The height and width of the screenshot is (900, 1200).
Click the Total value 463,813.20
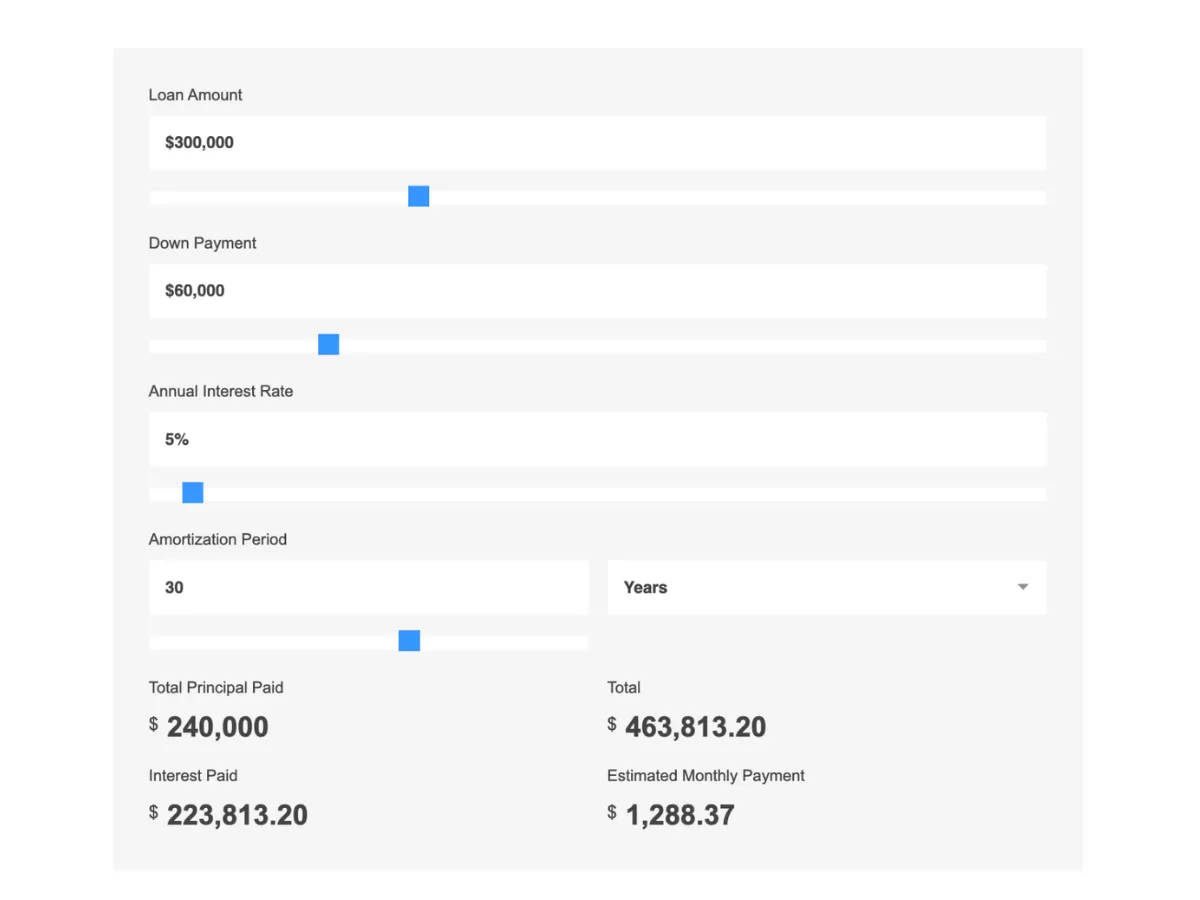pos(695,727)
